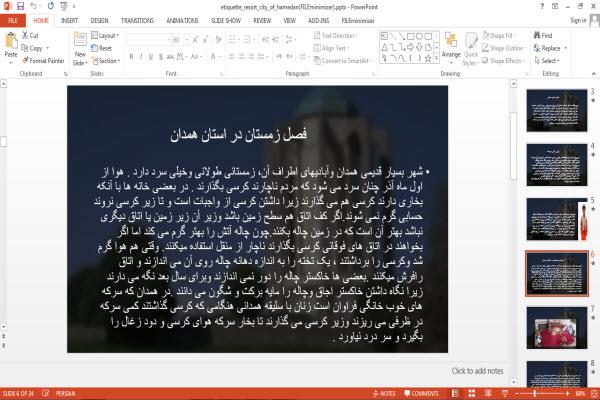Click the New Slide icon
The width and height of the screenshot is (600, 400).
(x=80, y=41)
